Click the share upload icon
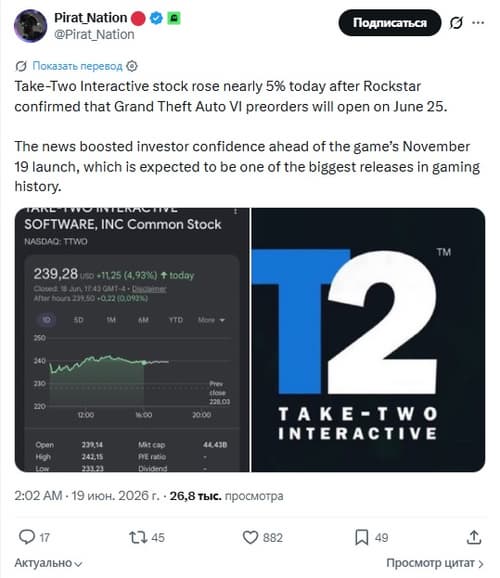The image size is (500, 578). point(474,537)
